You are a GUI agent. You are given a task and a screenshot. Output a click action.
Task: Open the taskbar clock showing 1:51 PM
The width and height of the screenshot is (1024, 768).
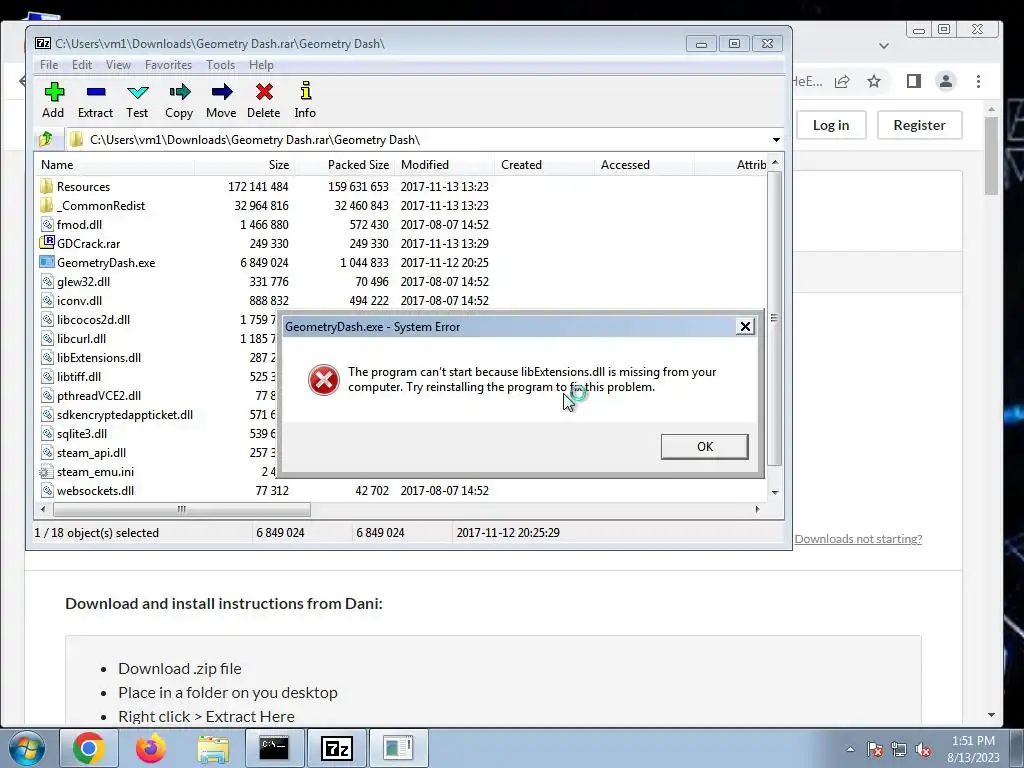click(973, 749)
